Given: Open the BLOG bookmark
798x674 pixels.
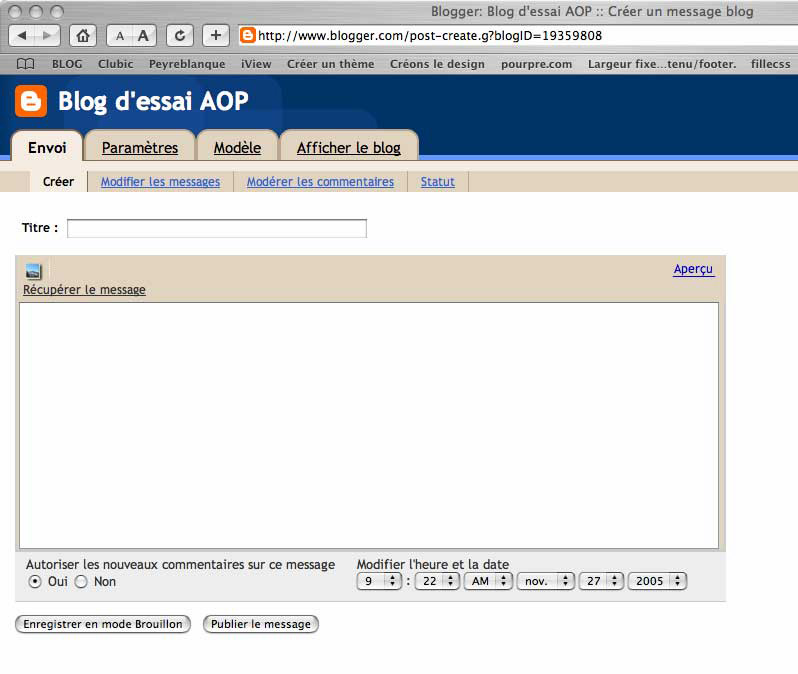Looking at the screenshot, I should [67, 64].
